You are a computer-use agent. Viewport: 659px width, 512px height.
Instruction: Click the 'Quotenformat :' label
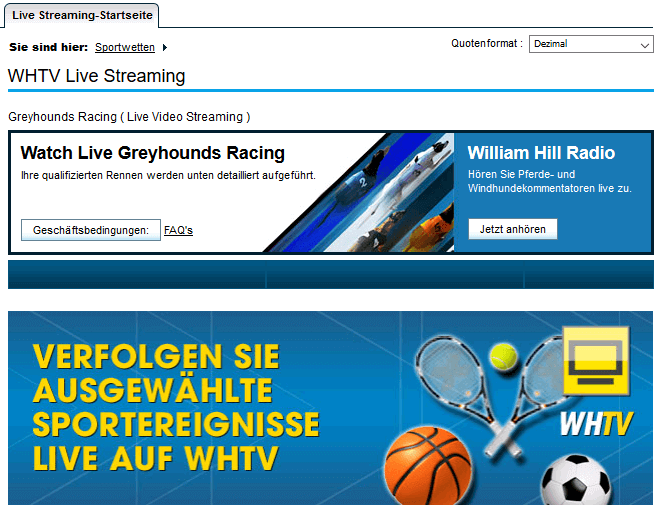coord(487,44)
